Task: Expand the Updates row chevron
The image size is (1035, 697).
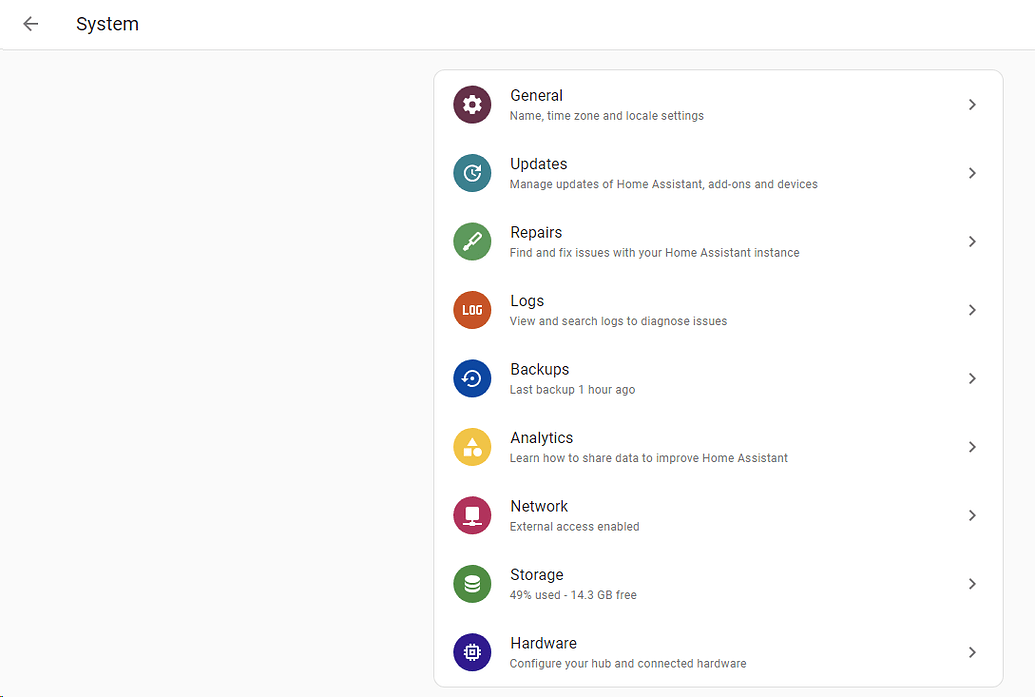Action: (971, 172)
